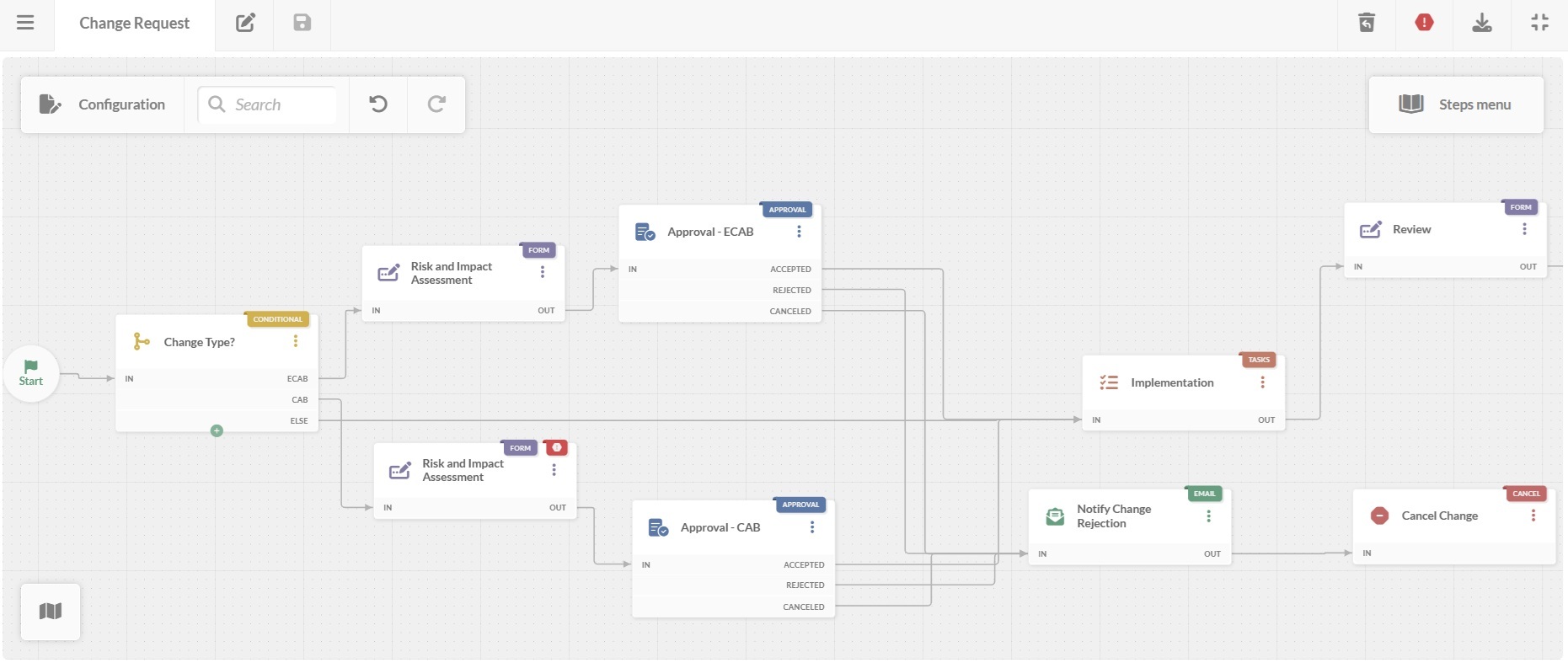Click the green Start flag node
Image resolution: width=1568 pixels, height=668 pixels.
[x=31, y=373]
